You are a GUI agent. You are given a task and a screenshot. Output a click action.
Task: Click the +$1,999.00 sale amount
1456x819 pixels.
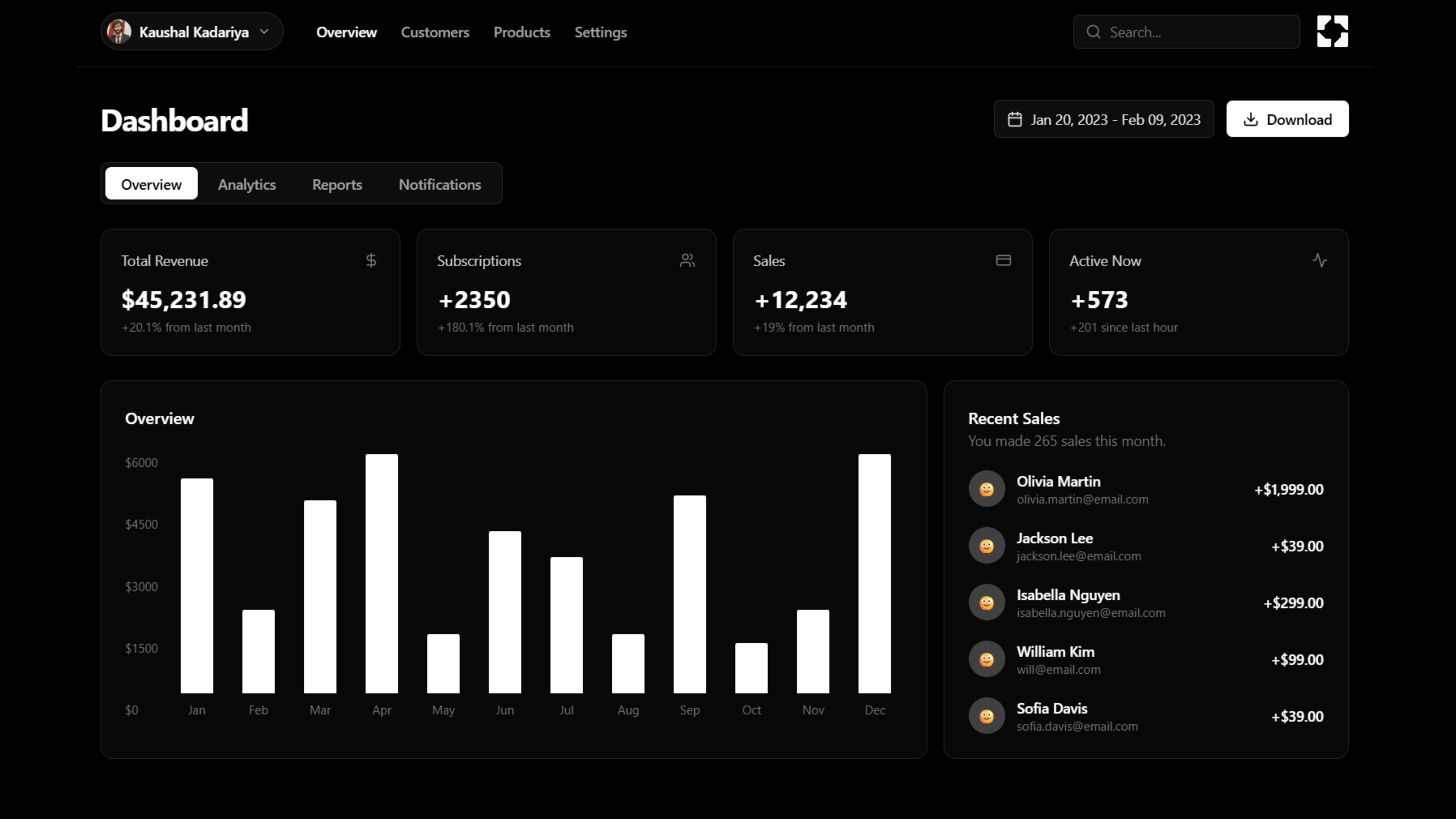1289,489
